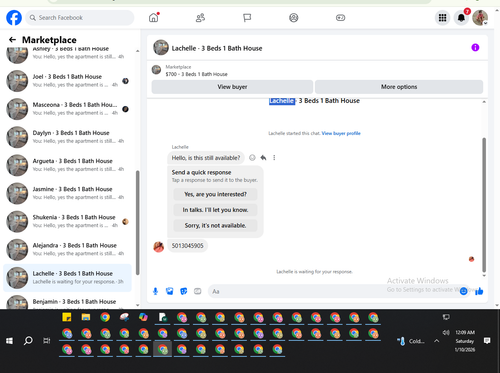This screenshot has width=500, height=373.
Task: Send 'Yes, are you interested?' quick response
Action: (215, 194)
